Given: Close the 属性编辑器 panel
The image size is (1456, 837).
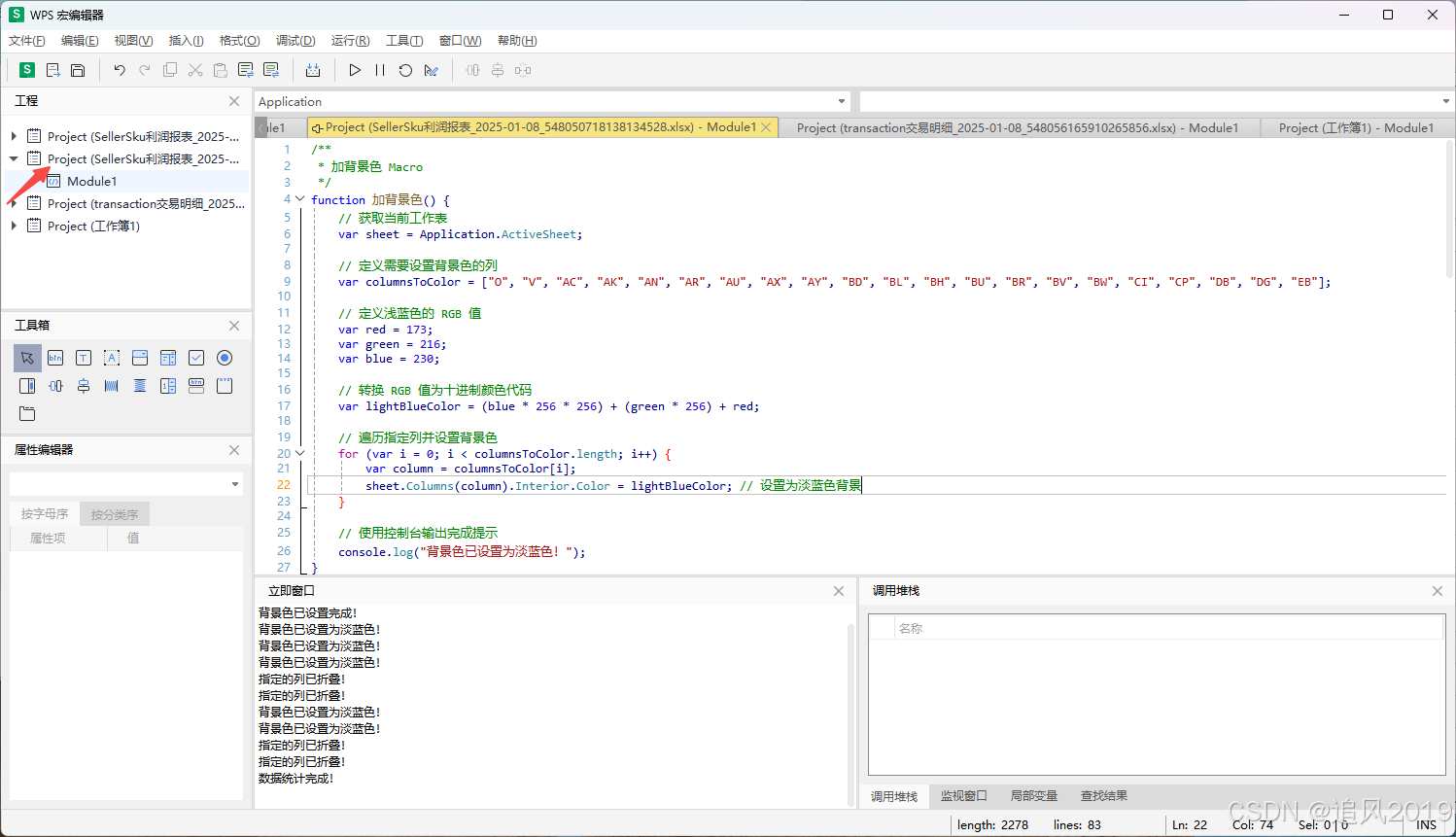Looking at the screenshot, I should (234, 450).
